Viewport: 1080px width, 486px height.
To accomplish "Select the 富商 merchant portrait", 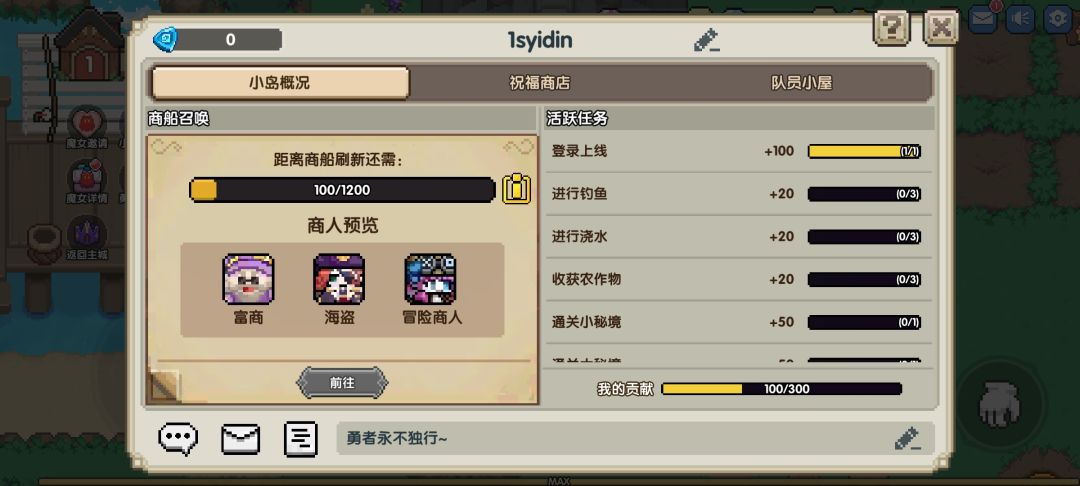I will [x=248, y=279].
